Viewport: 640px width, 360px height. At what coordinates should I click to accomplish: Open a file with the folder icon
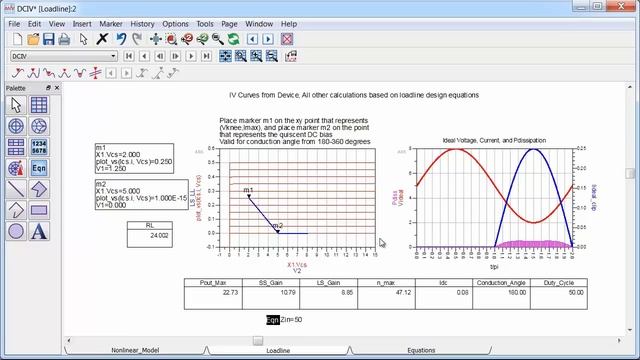(33, 39)
